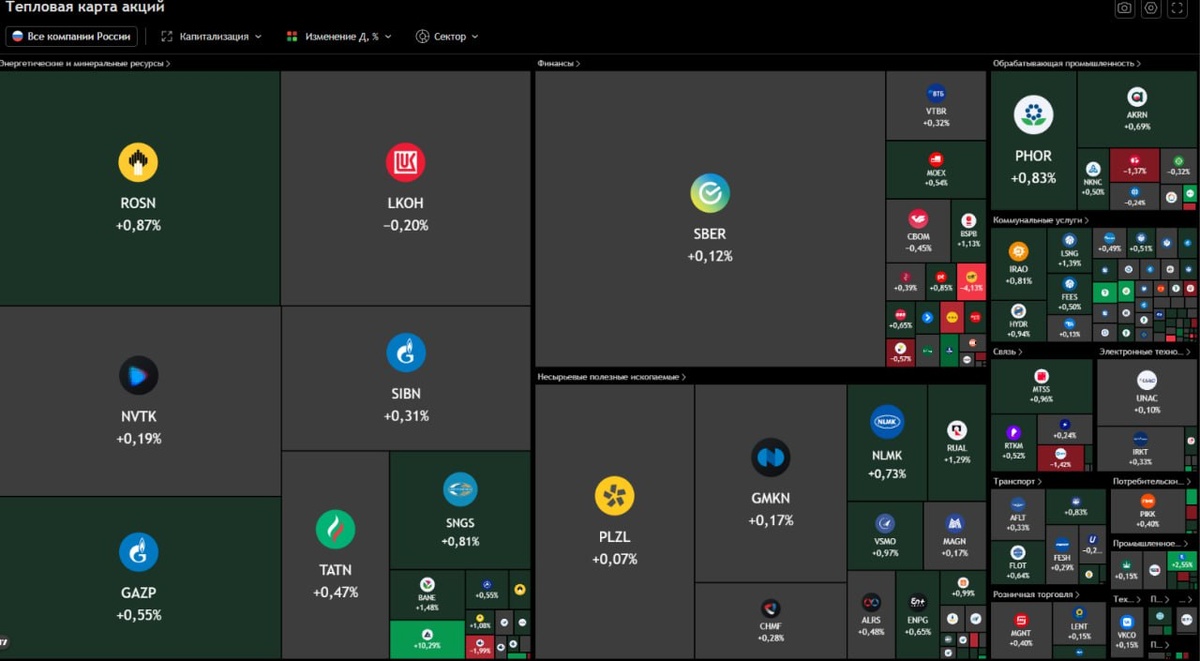Expand the Электронные технологии sector header

click(x=1145, y=351)
